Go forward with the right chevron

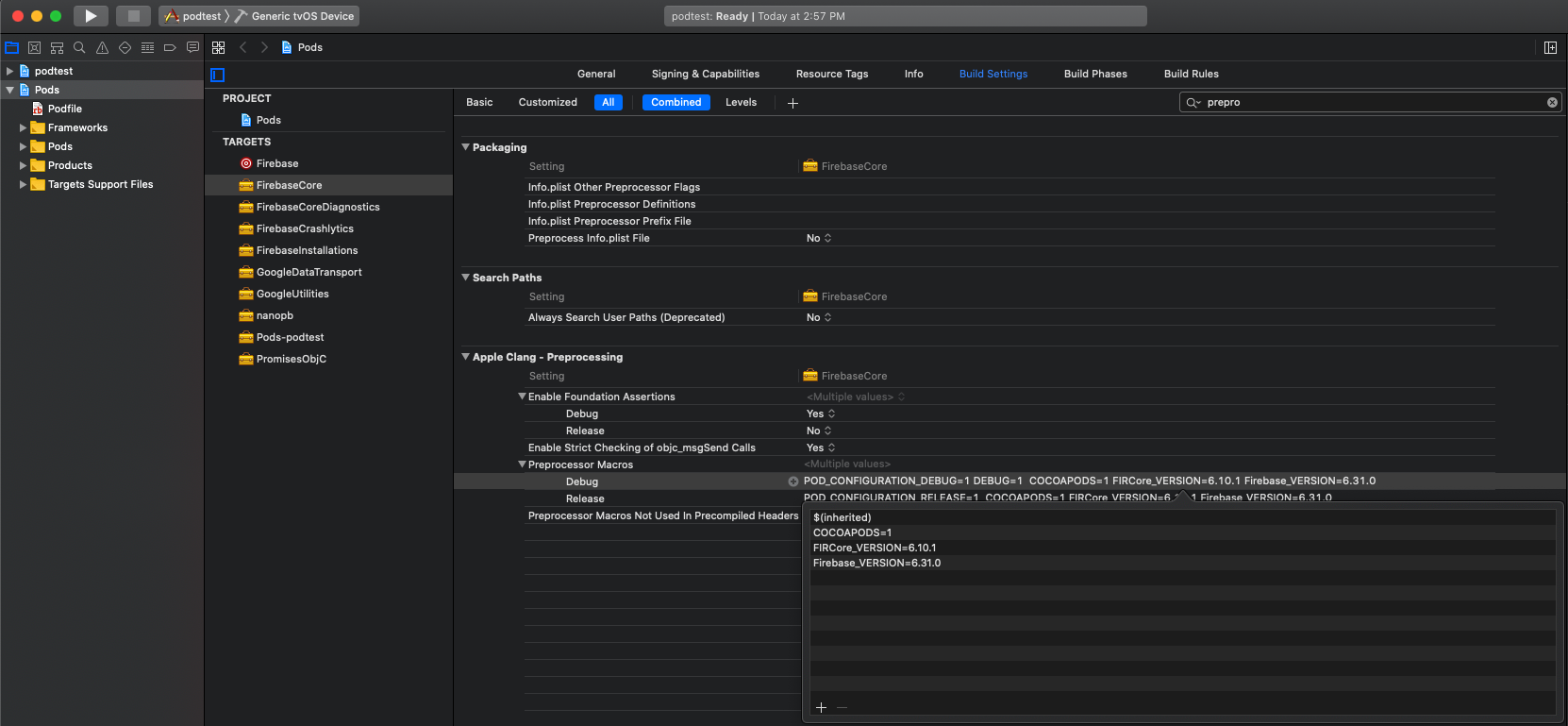[x=264, y=47]
